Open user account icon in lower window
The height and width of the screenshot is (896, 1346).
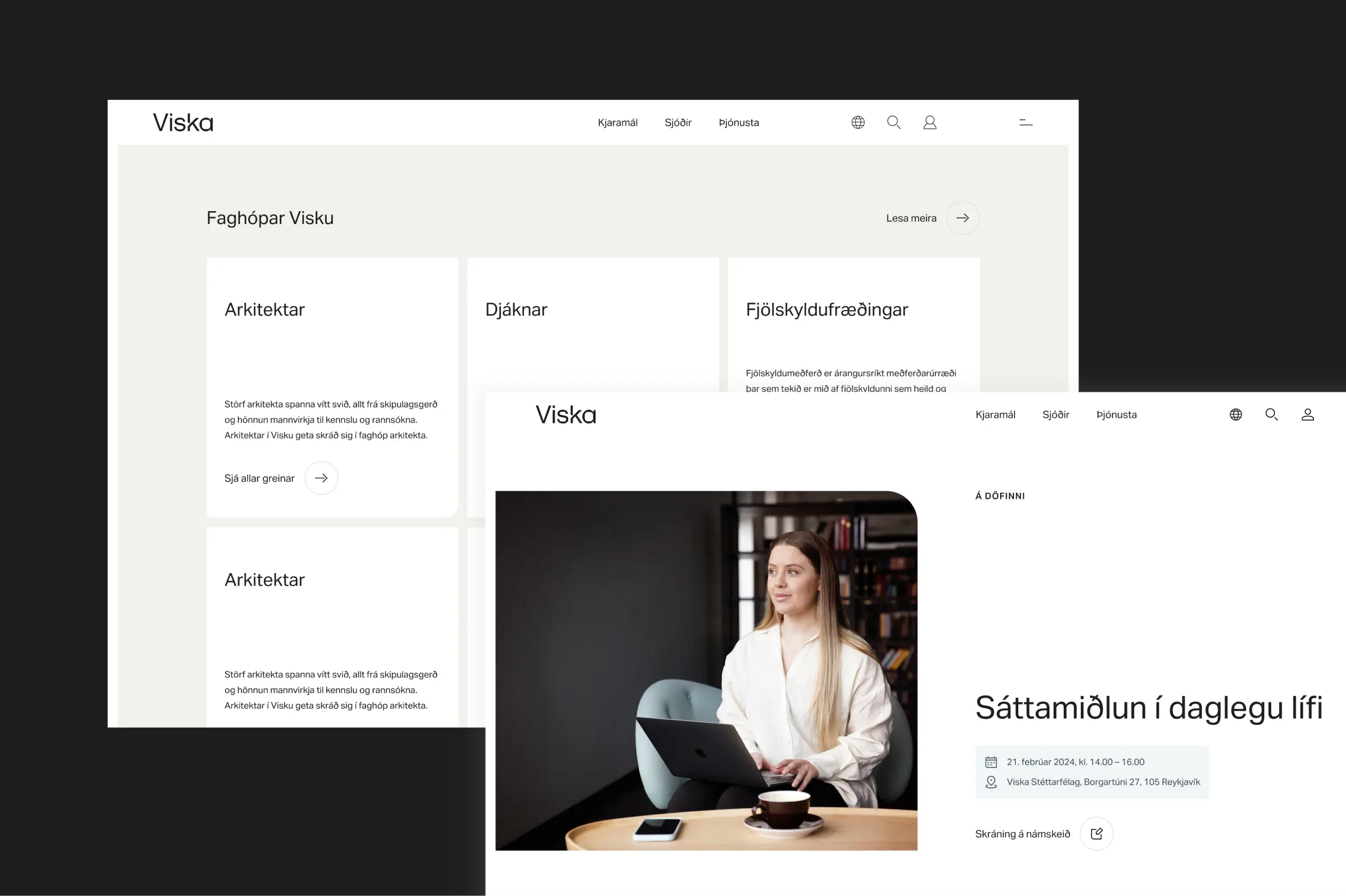1307,414
